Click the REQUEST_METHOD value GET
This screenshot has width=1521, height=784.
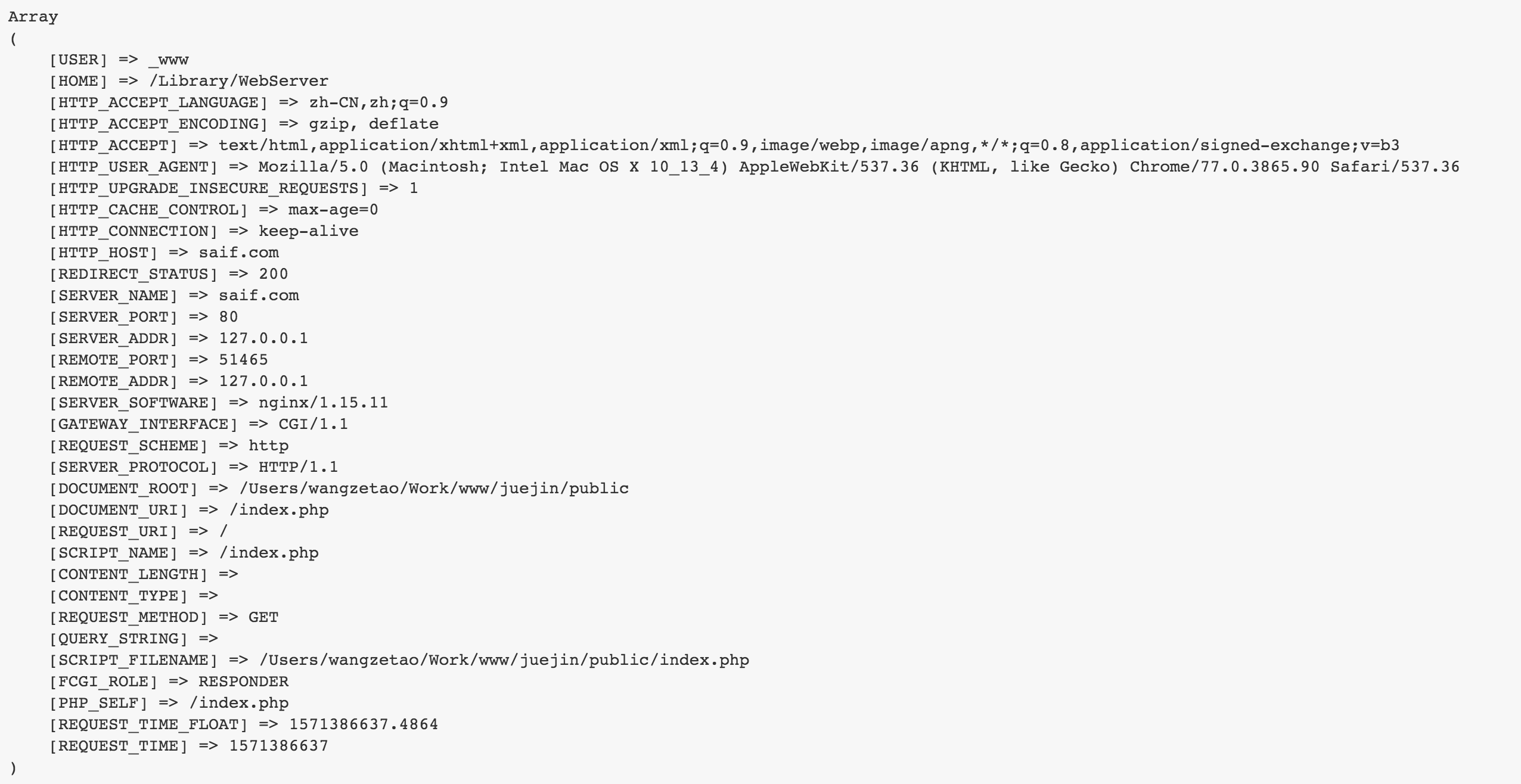[x=263, y=617]
